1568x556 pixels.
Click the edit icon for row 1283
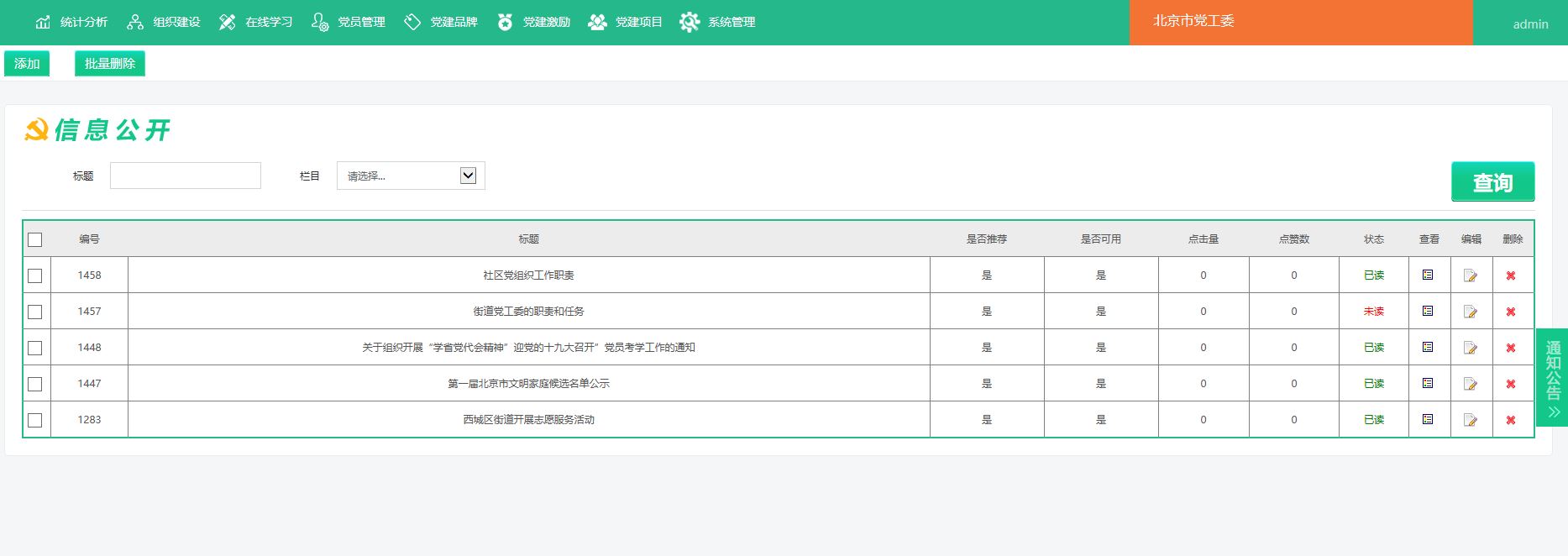click(x=1470, y=420)
